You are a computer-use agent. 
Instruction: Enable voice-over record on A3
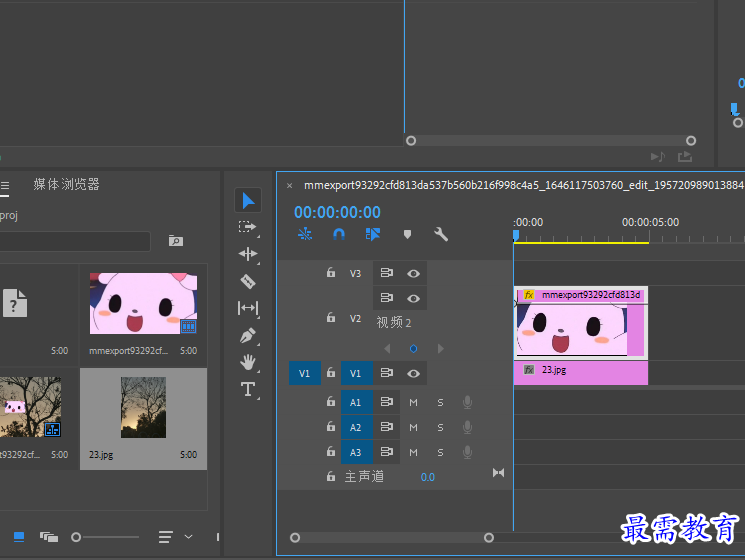pos(468,452)
